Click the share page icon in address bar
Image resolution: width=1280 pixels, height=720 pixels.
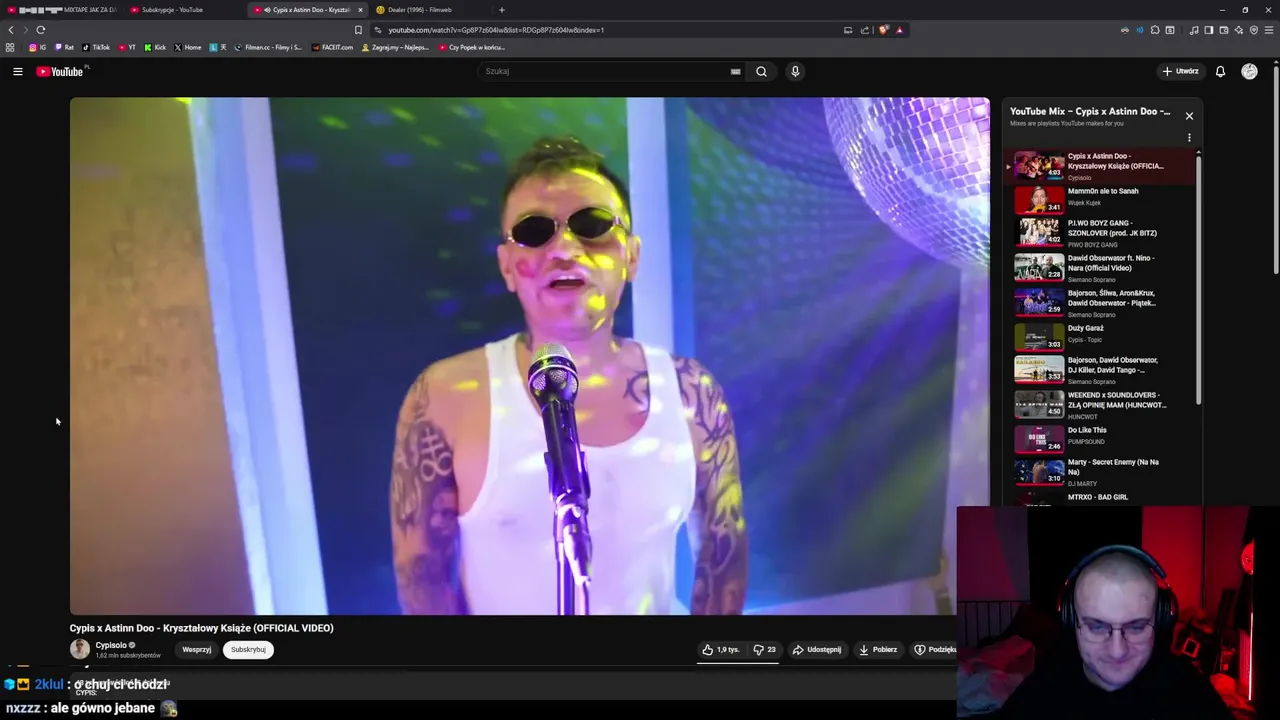point(865,30)
